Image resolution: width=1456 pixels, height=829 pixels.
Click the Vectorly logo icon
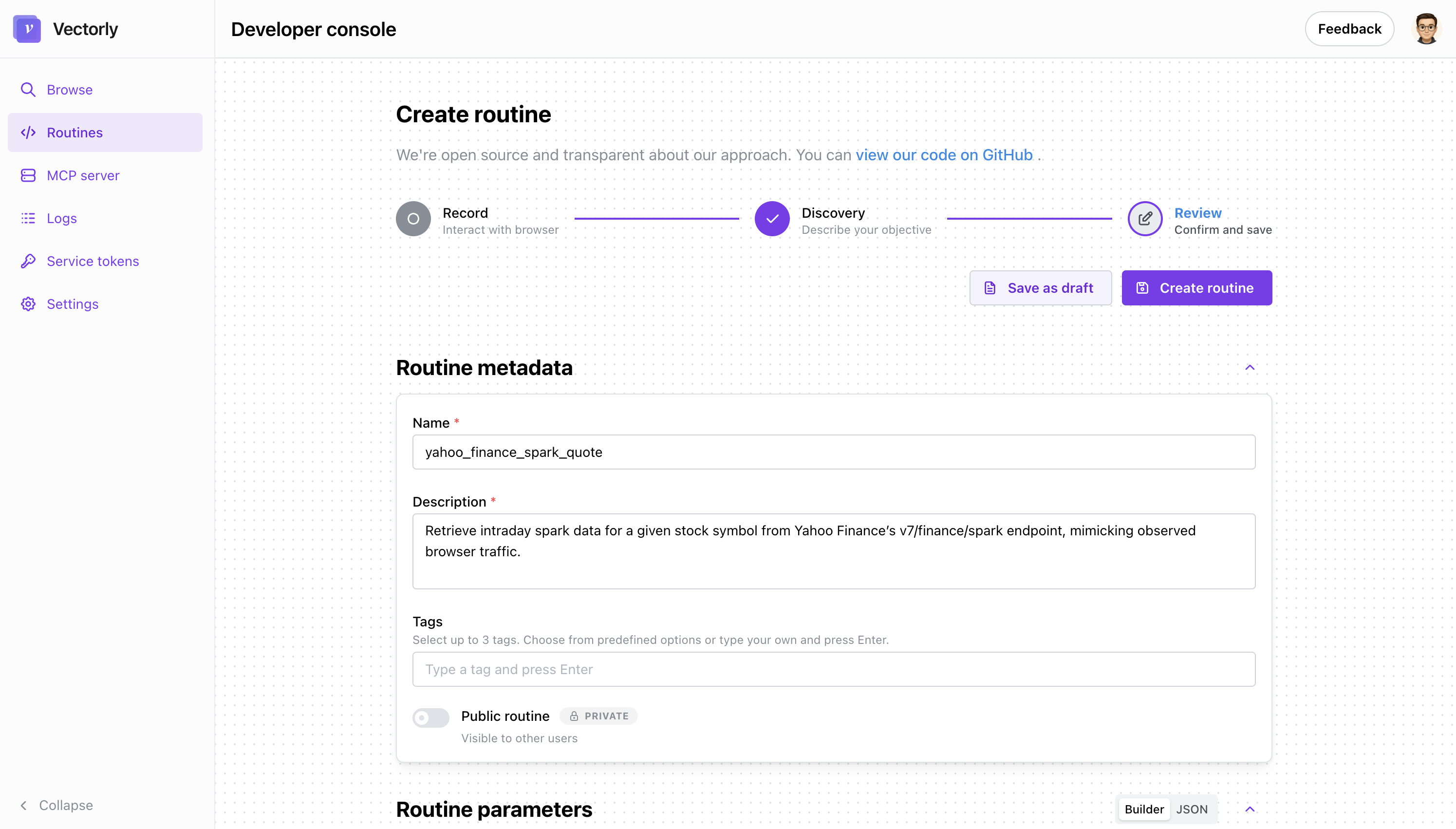pyautogui.click(x=27, y=28)
